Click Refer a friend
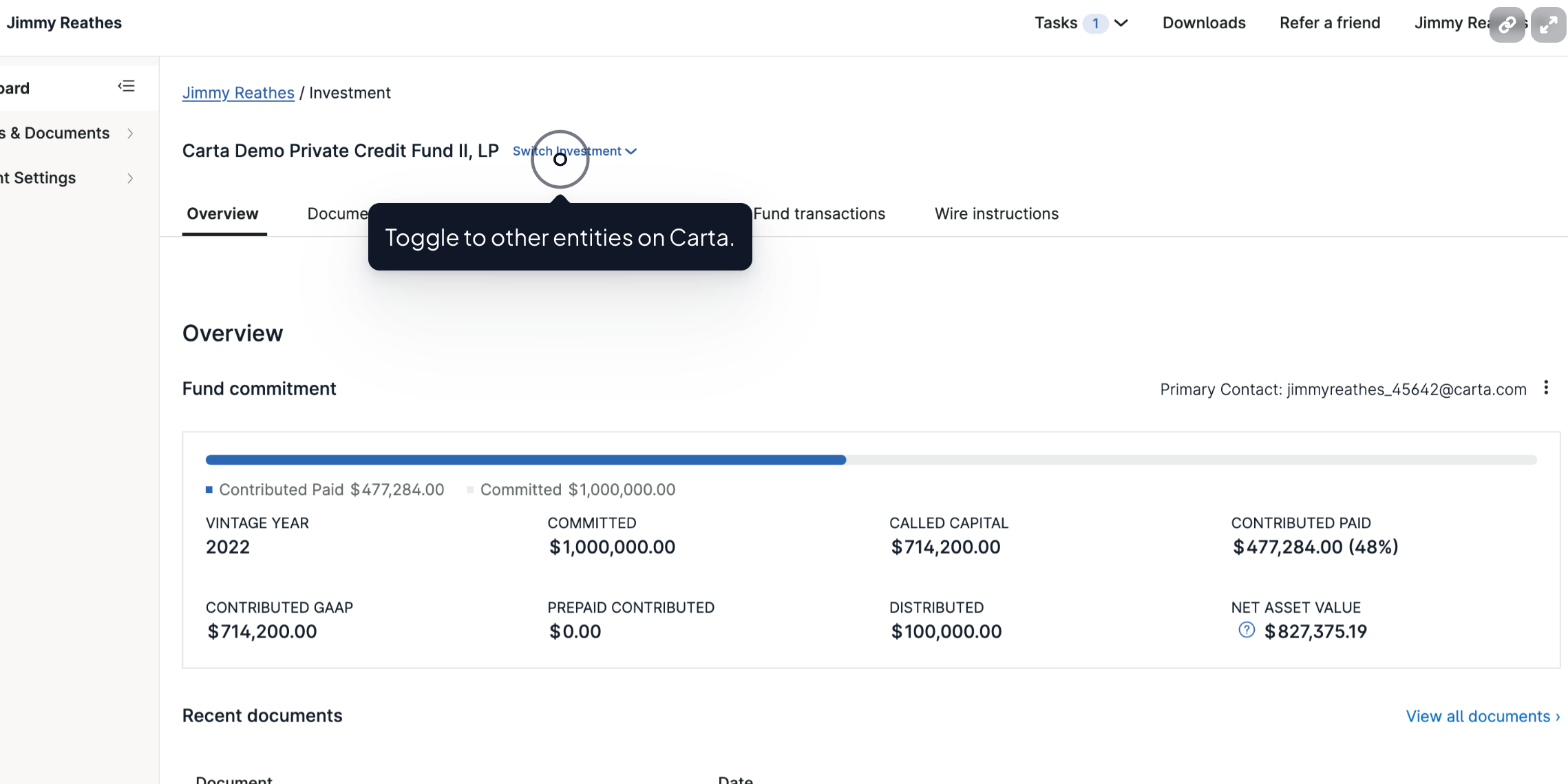Viewport: 1568px width, 784px height. 1329,23
